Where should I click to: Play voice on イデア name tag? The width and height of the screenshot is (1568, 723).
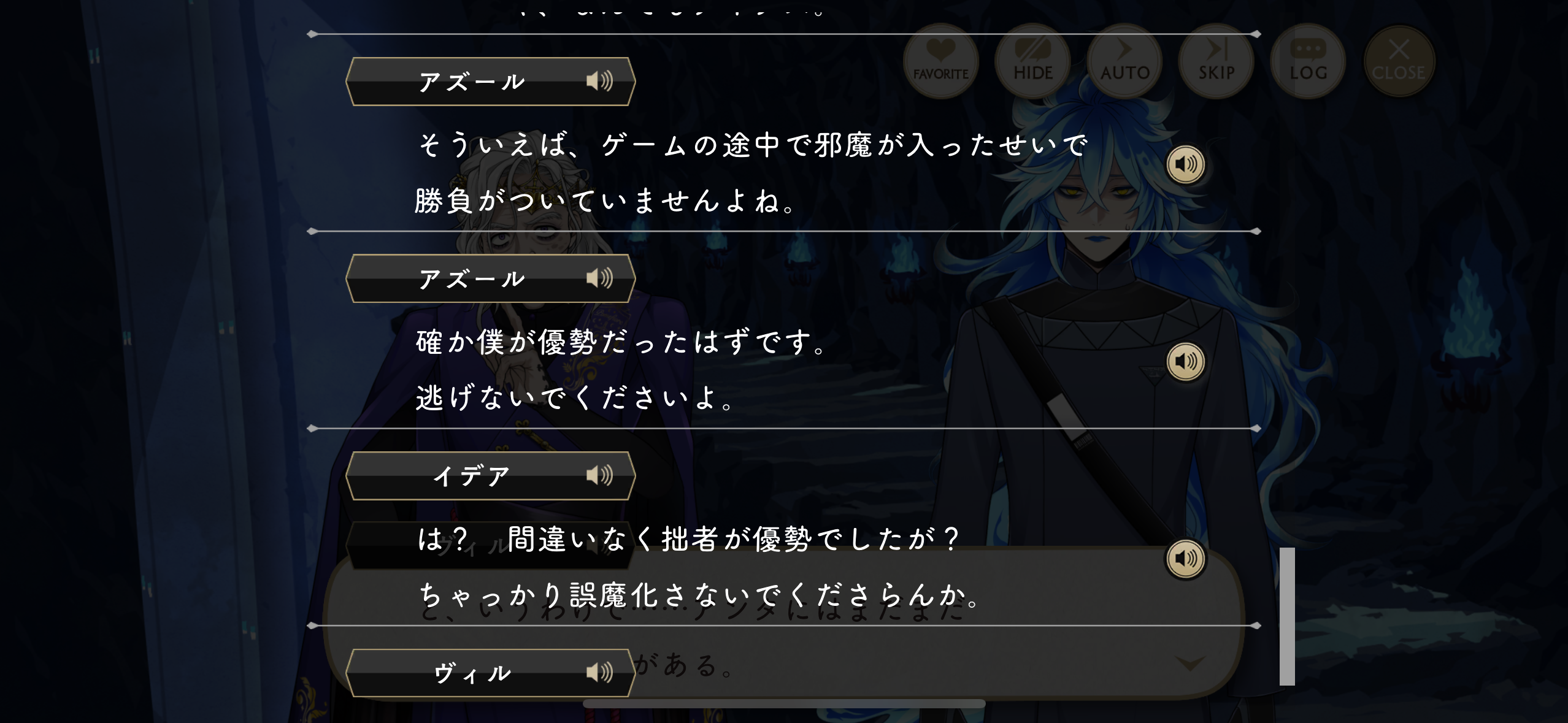599,475
